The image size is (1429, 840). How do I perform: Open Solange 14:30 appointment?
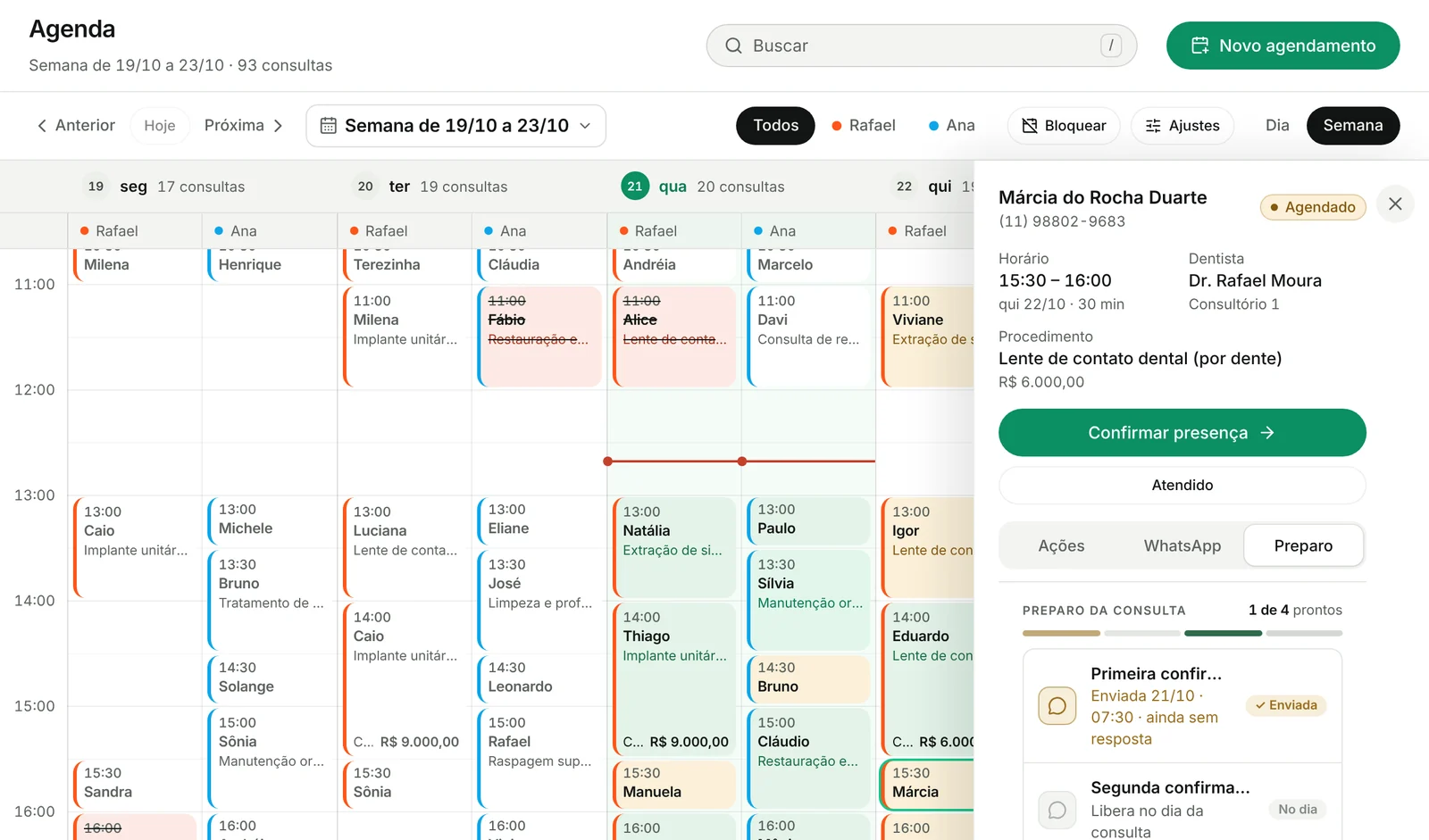[x=271, y=678]
